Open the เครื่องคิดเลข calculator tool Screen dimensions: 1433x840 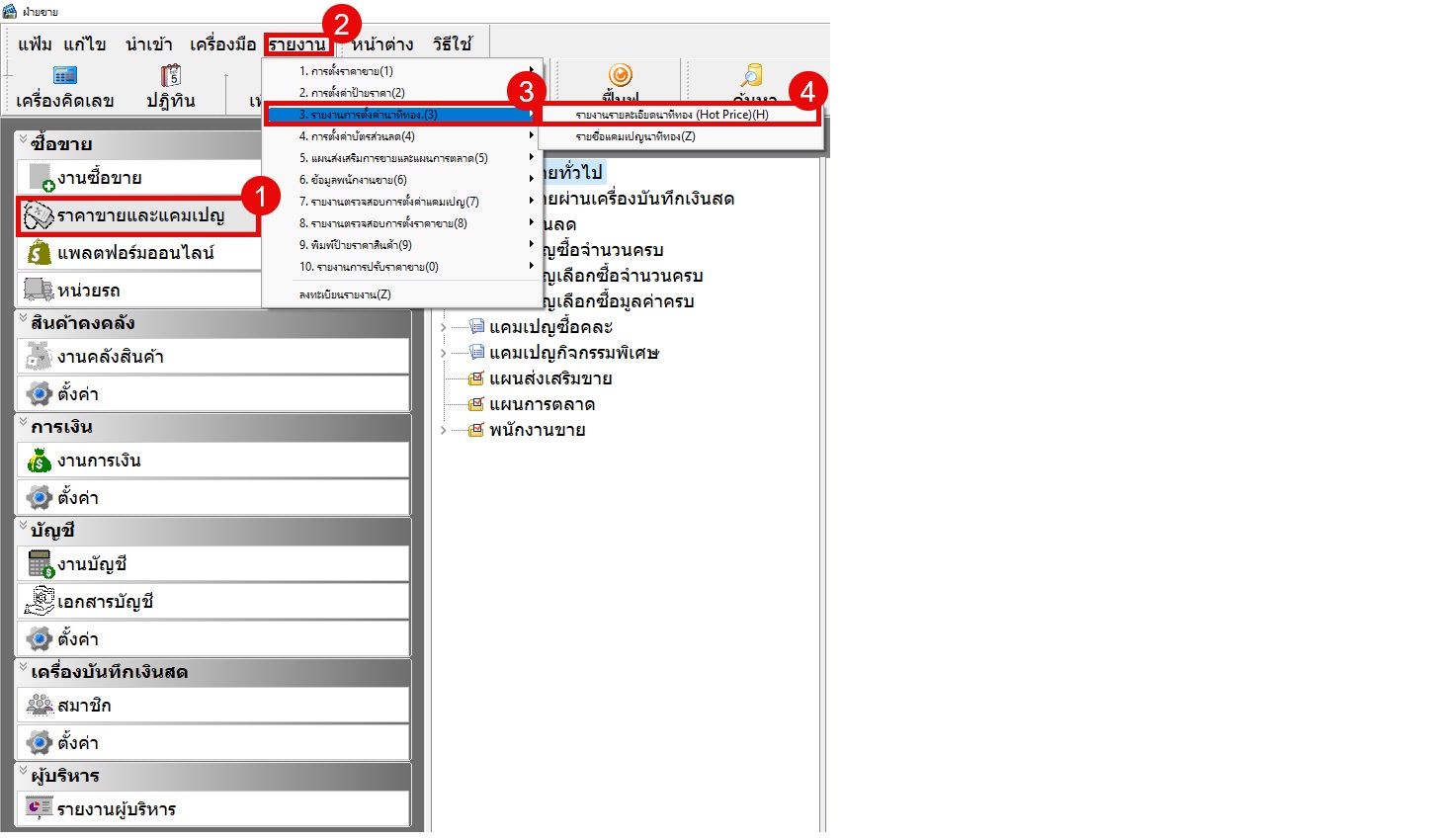[x=65, y=86]
